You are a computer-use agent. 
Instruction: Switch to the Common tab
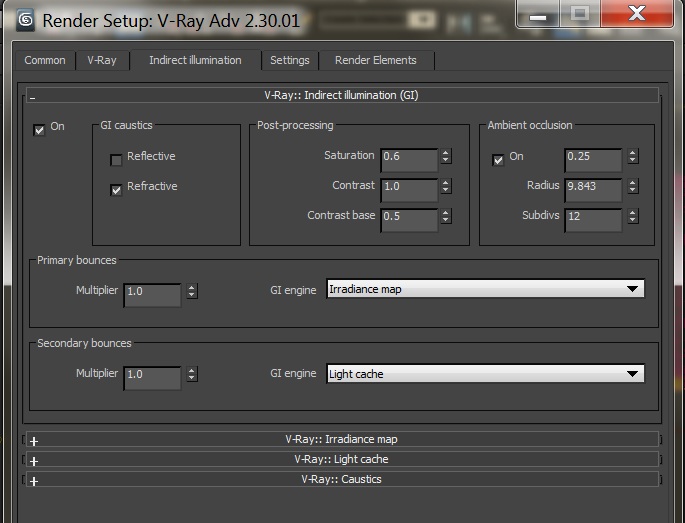45,60
